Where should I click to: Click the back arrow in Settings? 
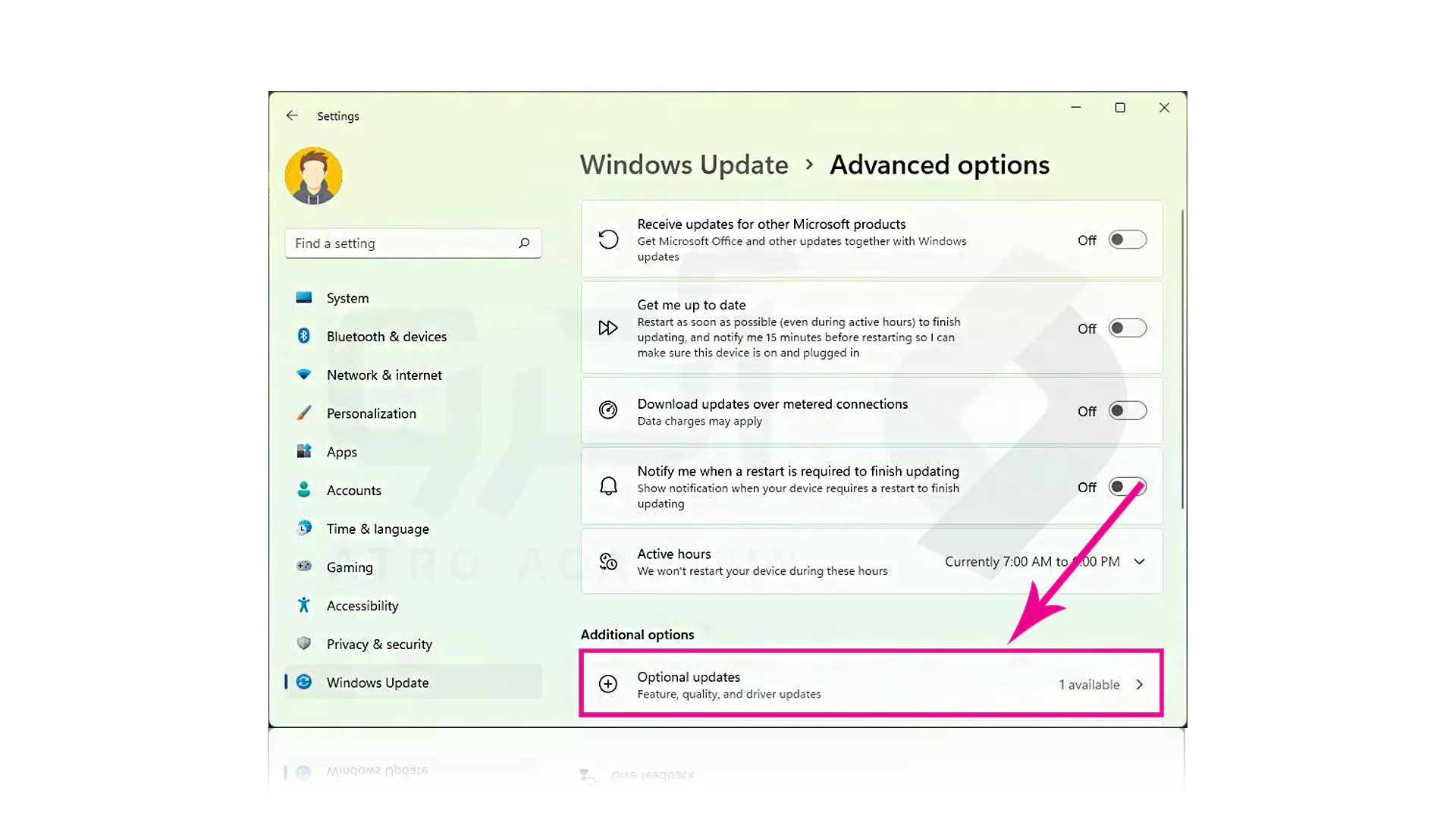[x=292, y=115]
